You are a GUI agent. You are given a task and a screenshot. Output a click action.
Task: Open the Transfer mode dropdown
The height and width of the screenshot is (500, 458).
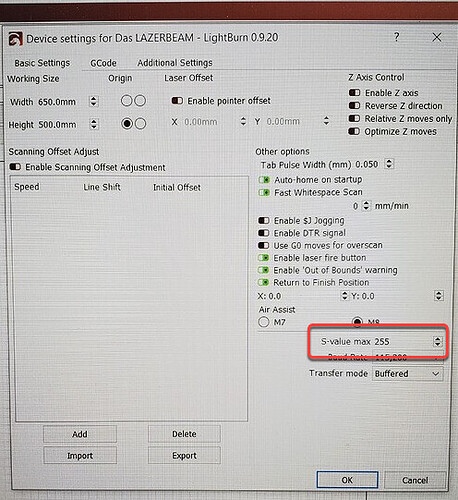407,374
